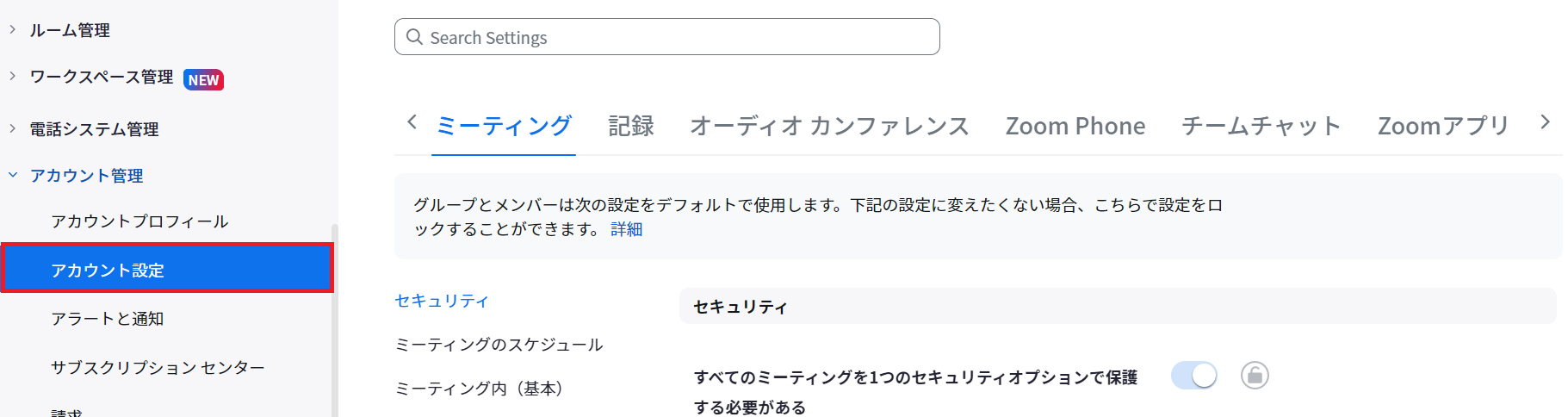1568x417 pixels.
Task: Click the lock icon beside security toggle
Action: coord(1255,376)
